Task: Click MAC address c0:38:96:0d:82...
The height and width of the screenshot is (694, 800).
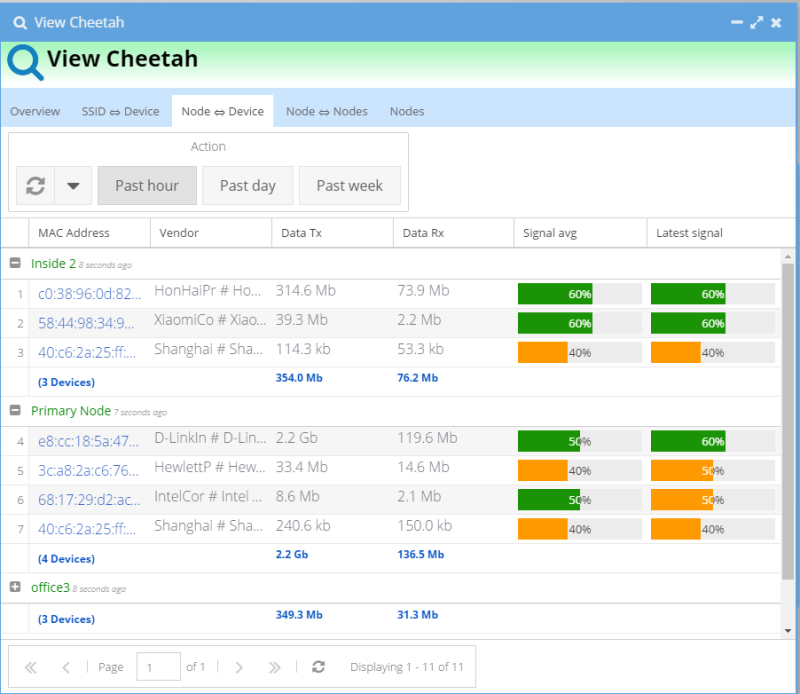Action: click(x=89, y=294)
